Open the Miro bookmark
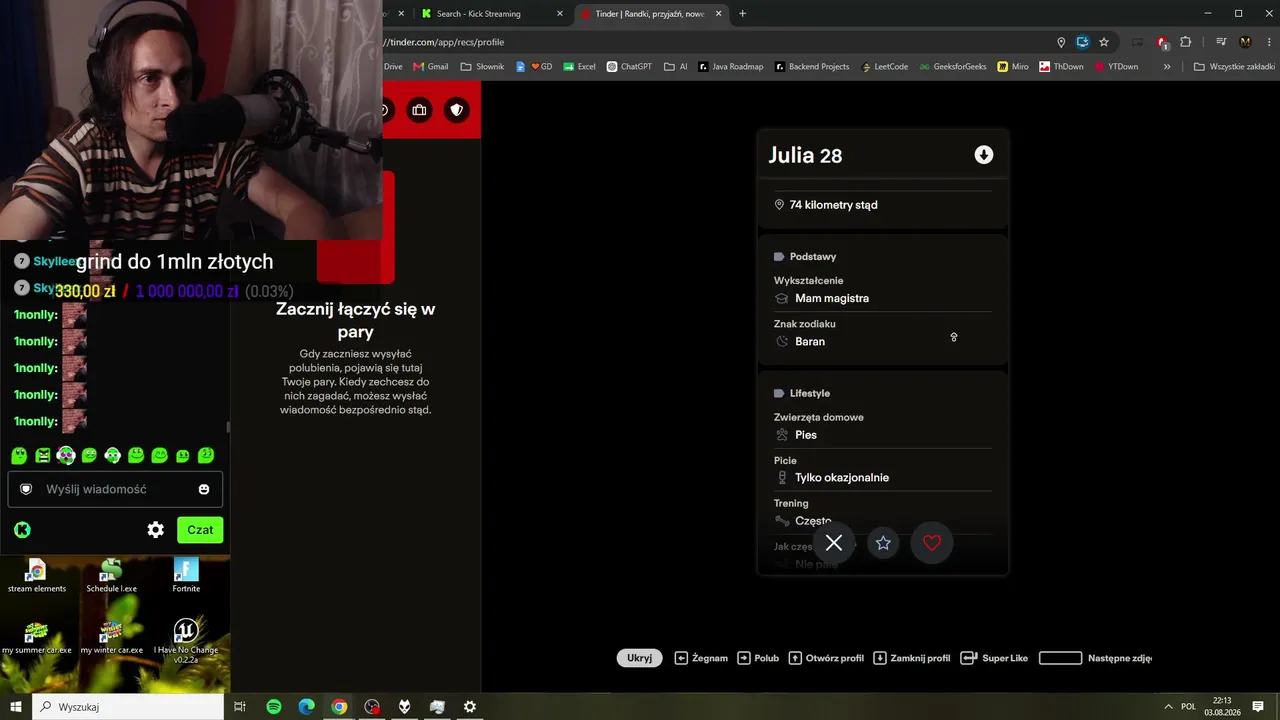This screenshot has height=720, width=1280. coord(1013,67)
